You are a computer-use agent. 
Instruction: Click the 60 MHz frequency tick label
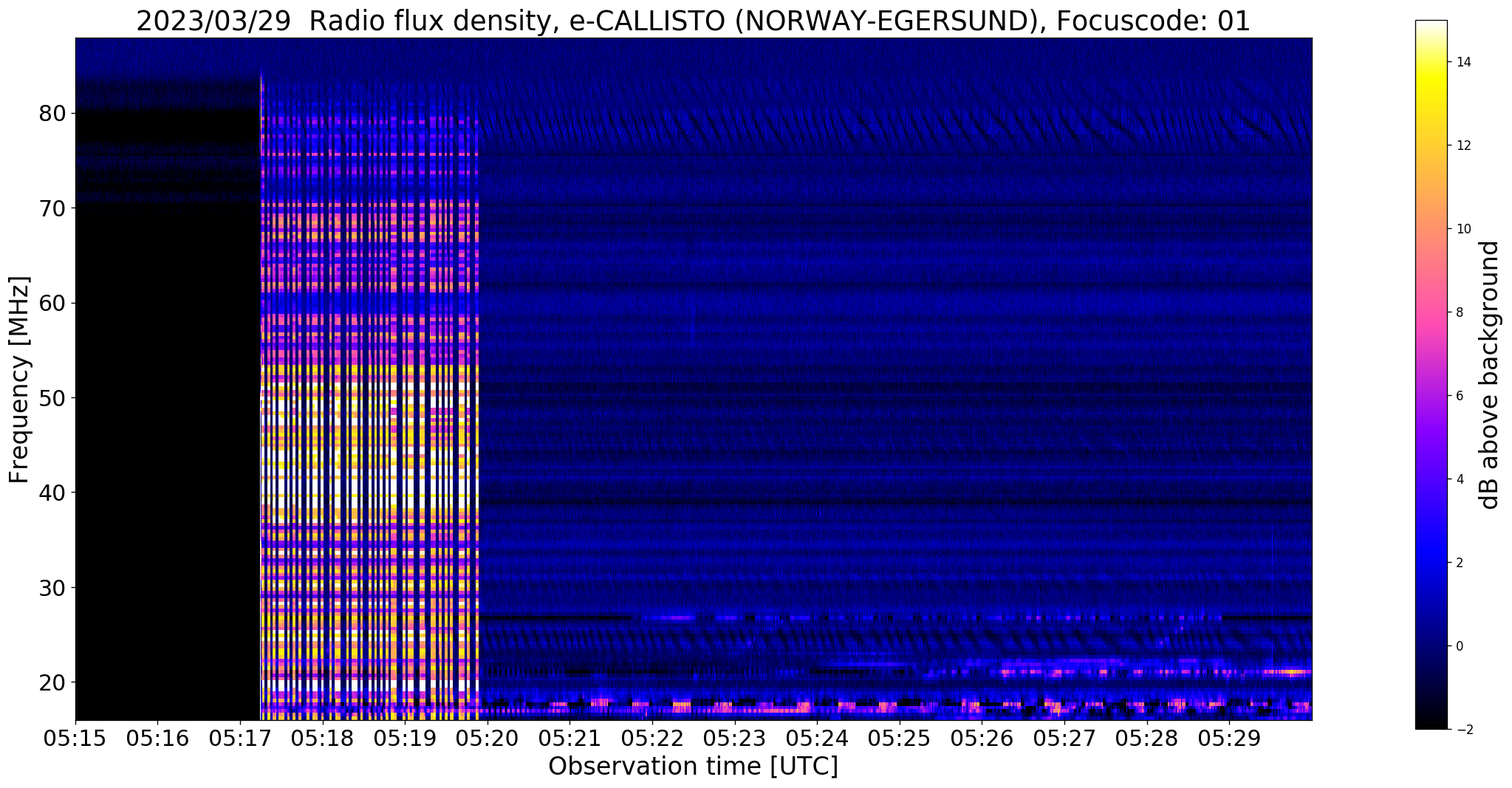click(52, 303)
